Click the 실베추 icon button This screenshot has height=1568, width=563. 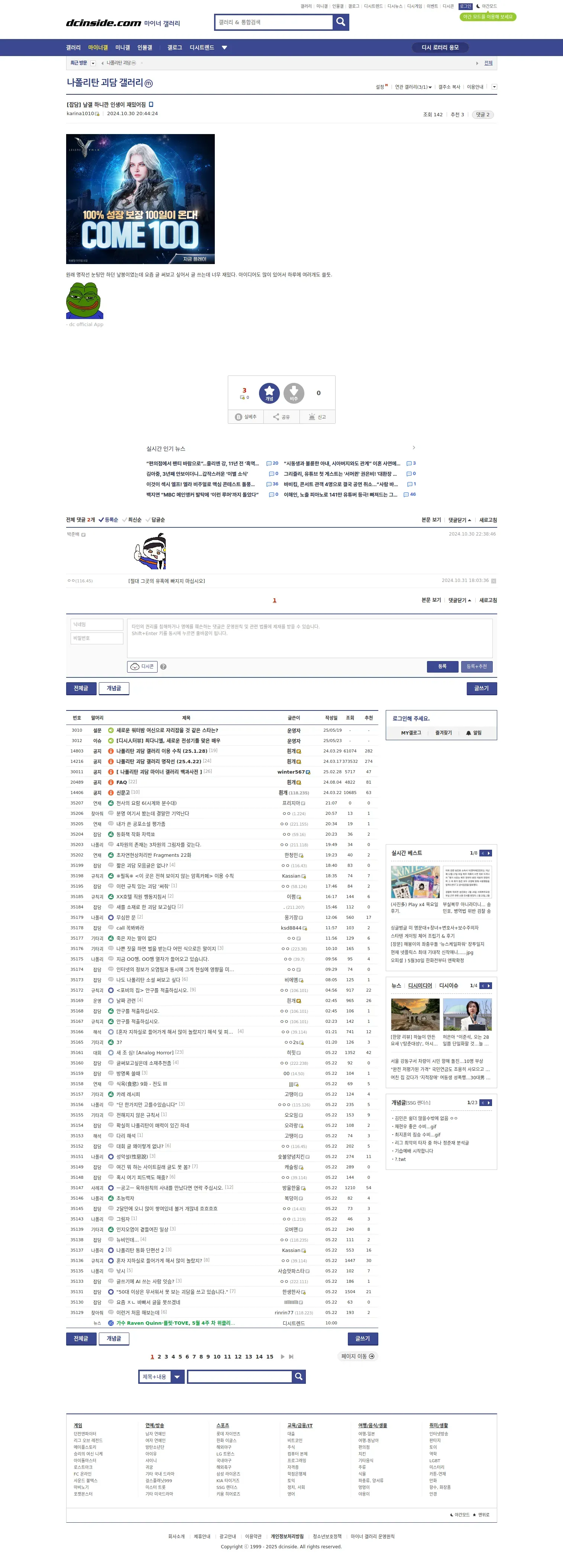(x=246, y=417)
